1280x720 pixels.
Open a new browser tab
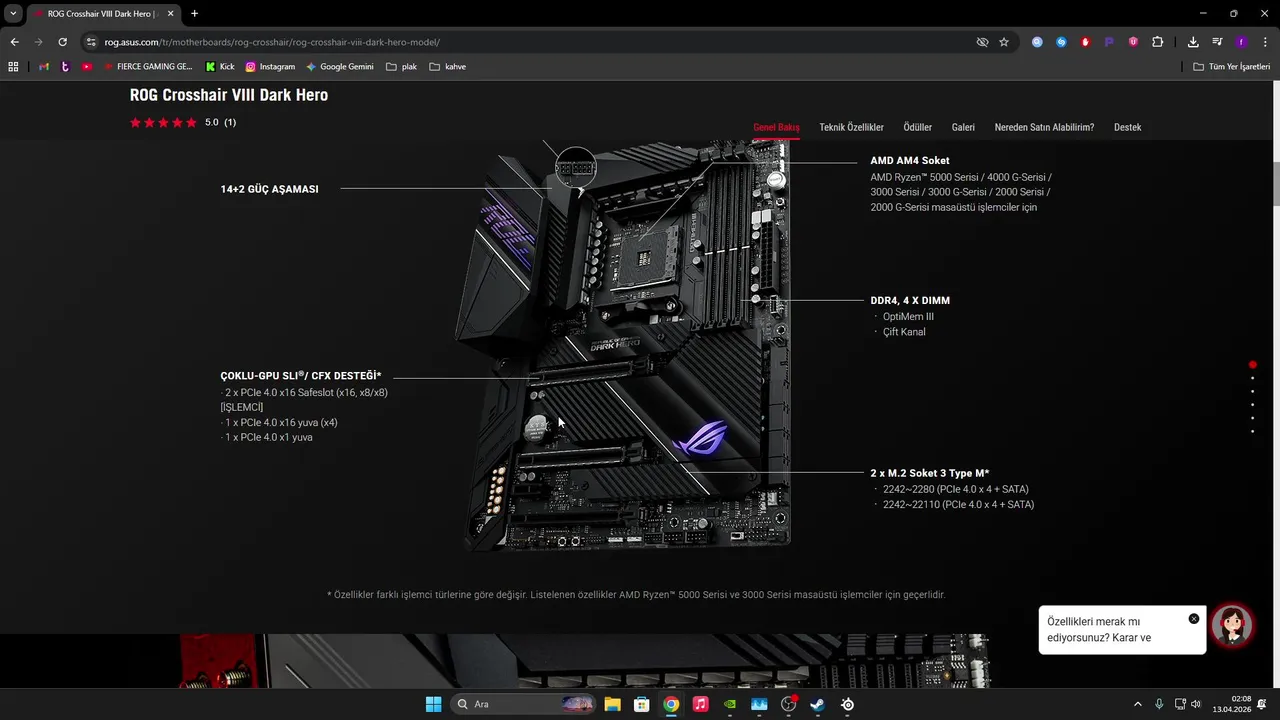click(x=194, y=14)
